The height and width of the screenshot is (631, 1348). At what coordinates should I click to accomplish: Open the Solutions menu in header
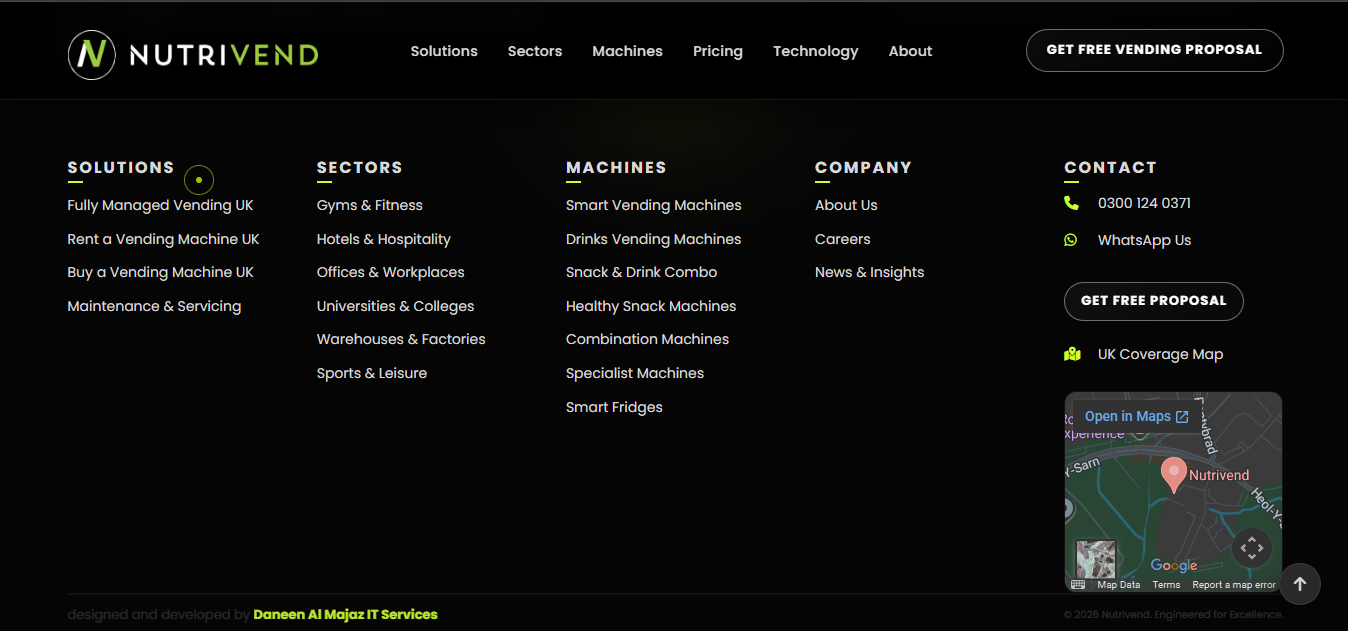pyautogui.click(x=444, y=51)
